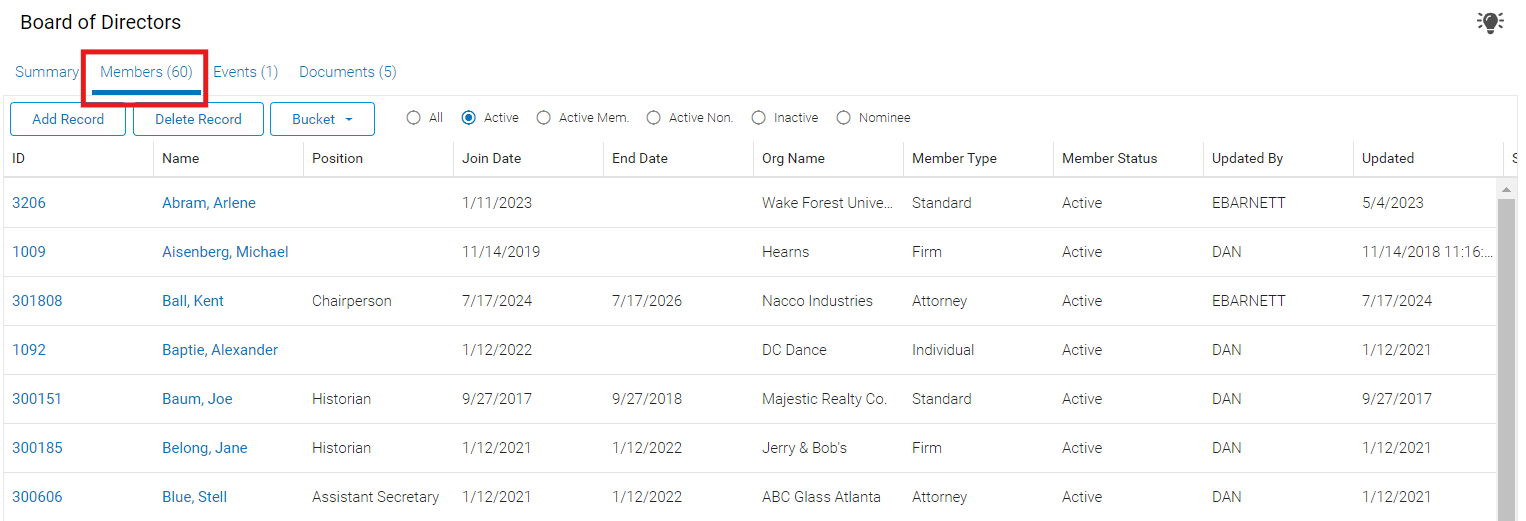
Task: Click the ABC Glass Atlanta cell
Action: point(821,497)
